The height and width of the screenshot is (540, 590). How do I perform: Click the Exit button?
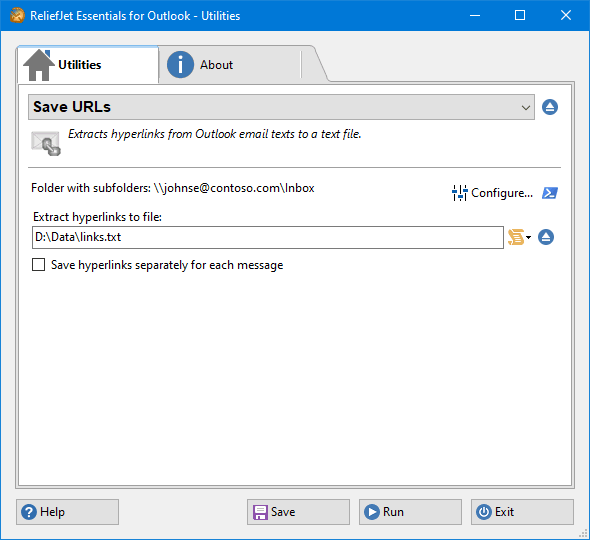pos(522,512)
